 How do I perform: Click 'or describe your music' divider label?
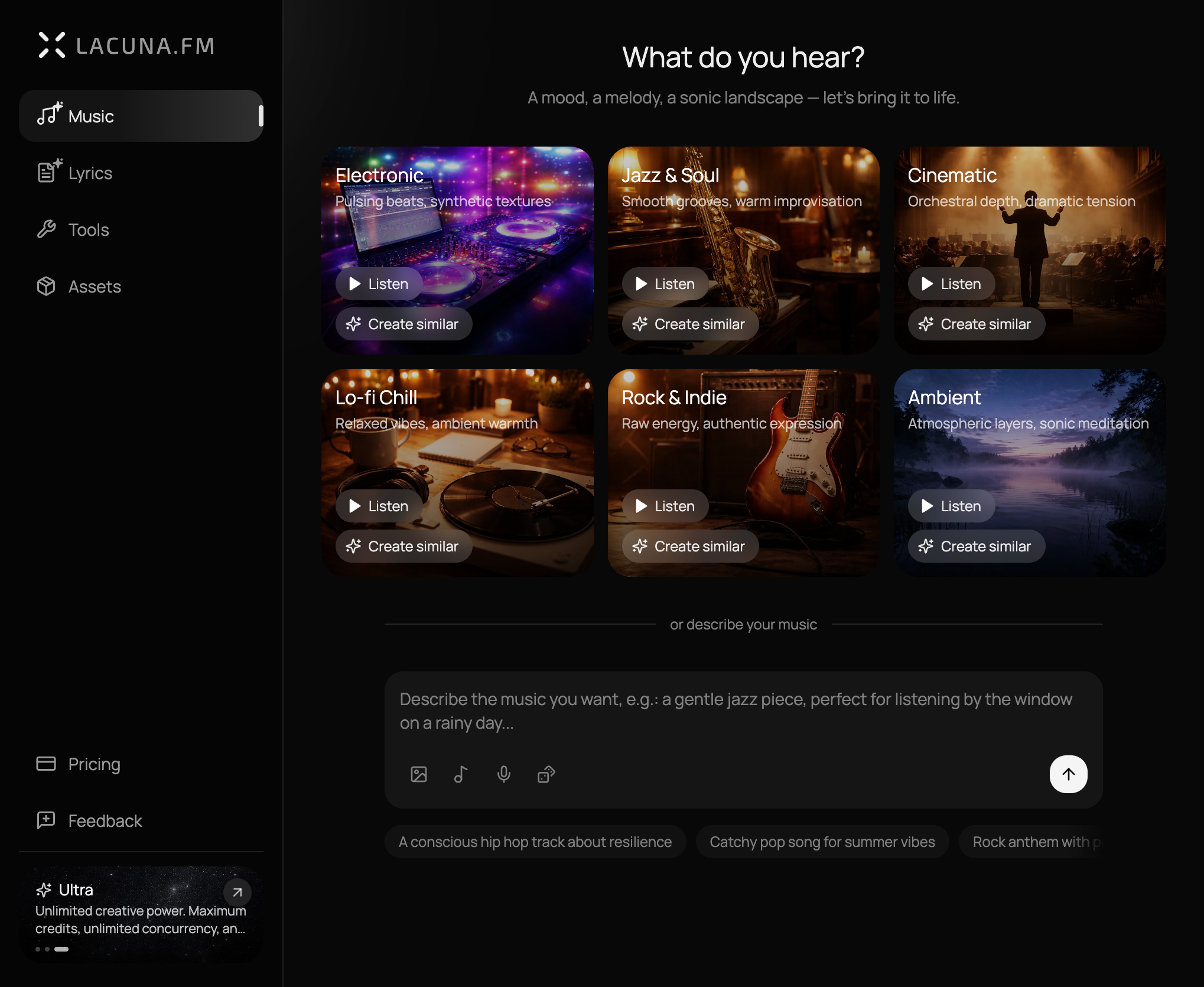coord(743,624)
